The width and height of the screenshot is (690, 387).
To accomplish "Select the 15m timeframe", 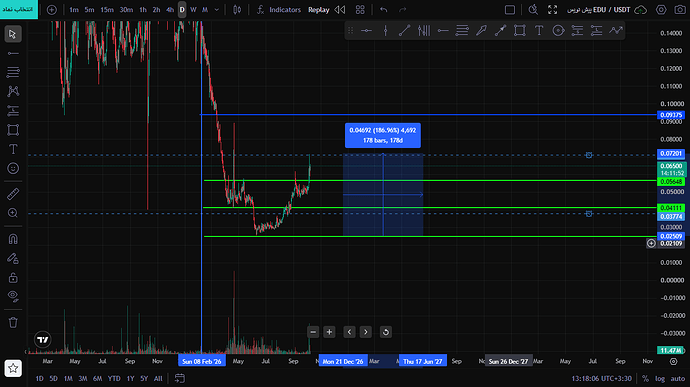I will click(x=106, y=10).
